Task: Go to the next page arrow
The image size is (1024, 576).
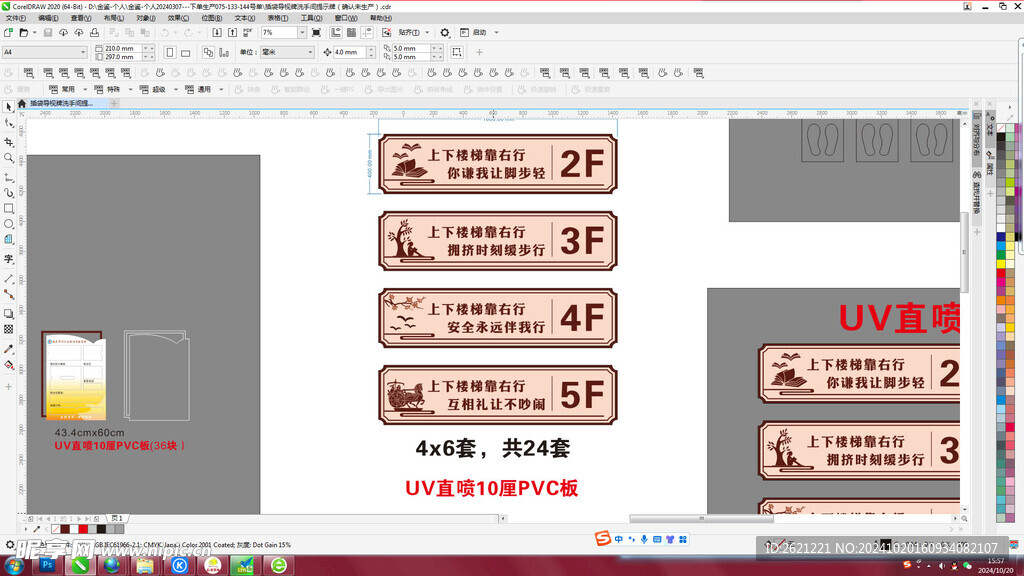Action: coord(80,519)
